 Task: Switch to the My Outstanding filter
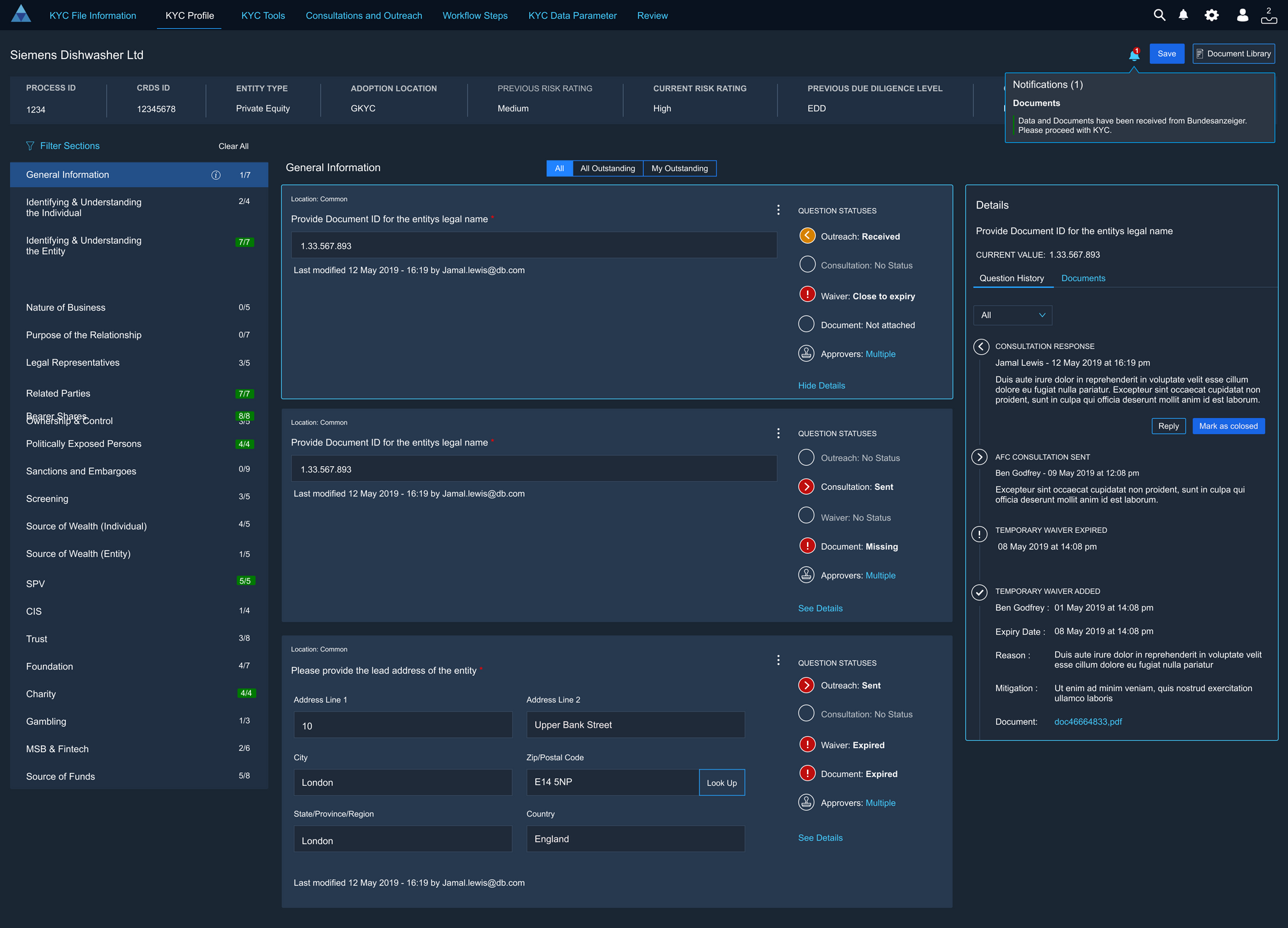click(x=679, y=168)
